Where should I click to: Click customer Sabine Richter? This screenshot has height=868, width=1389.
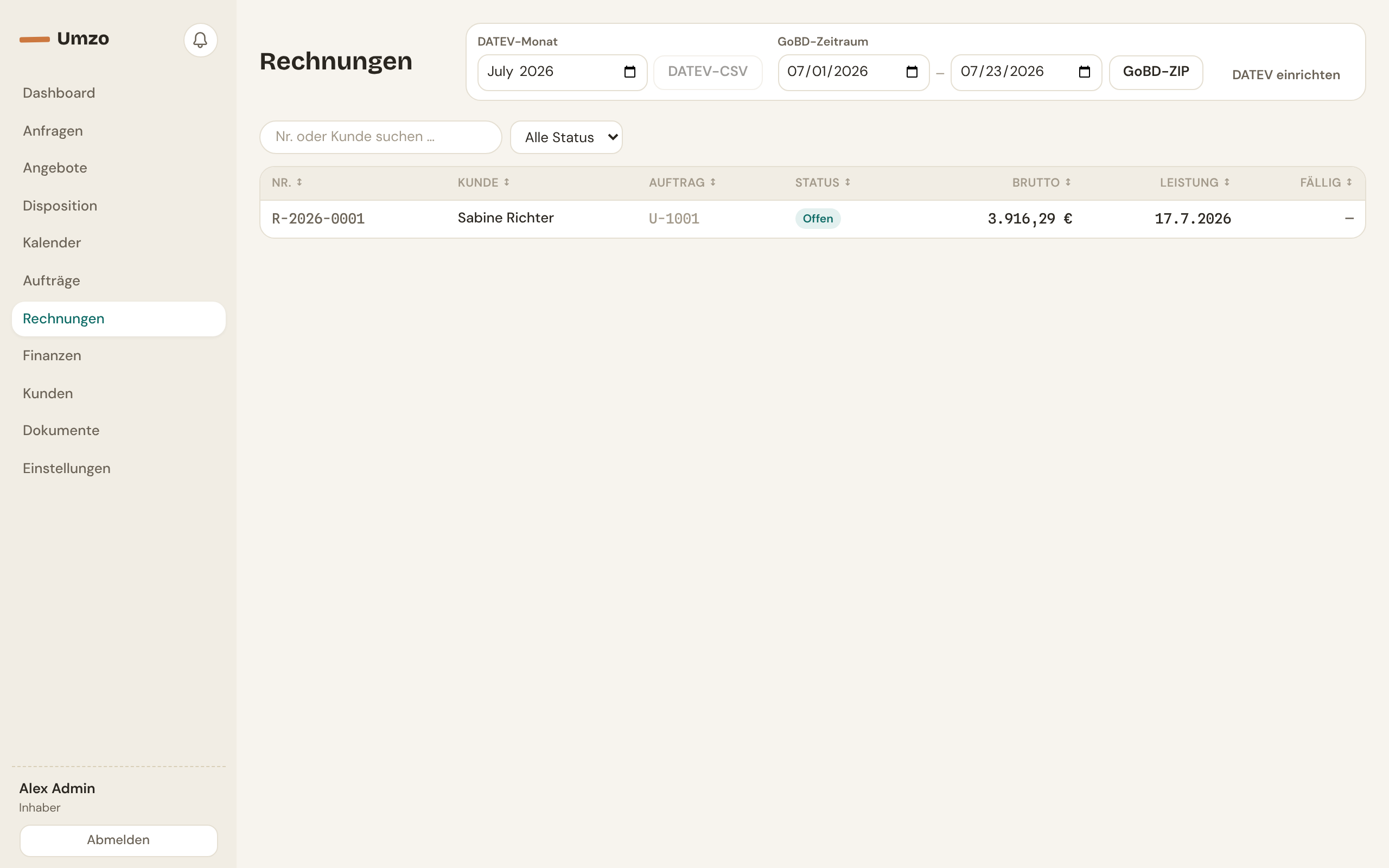(x=506, y=218)
